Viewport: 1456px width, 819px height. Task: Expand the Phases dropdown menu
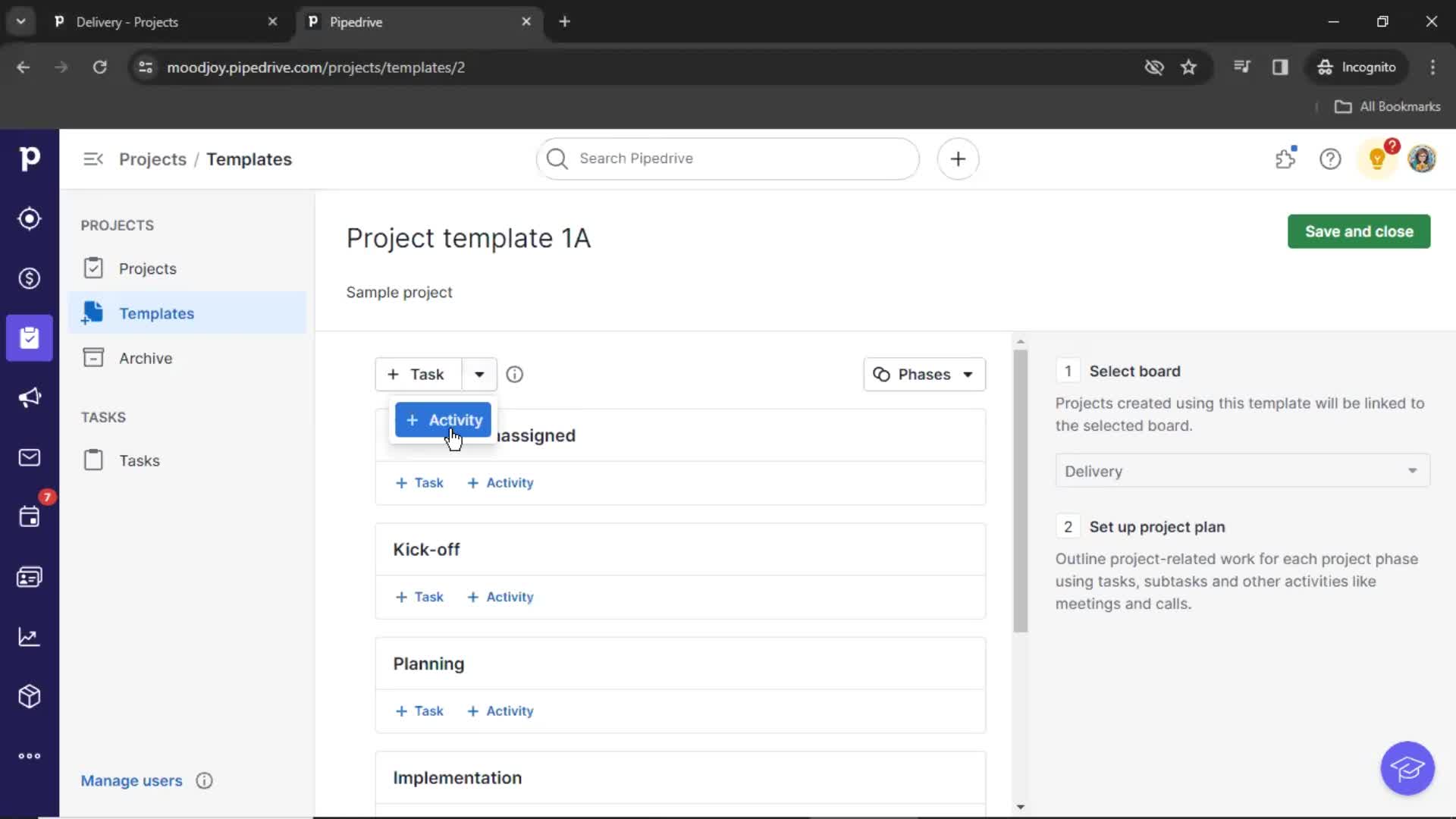922,374
